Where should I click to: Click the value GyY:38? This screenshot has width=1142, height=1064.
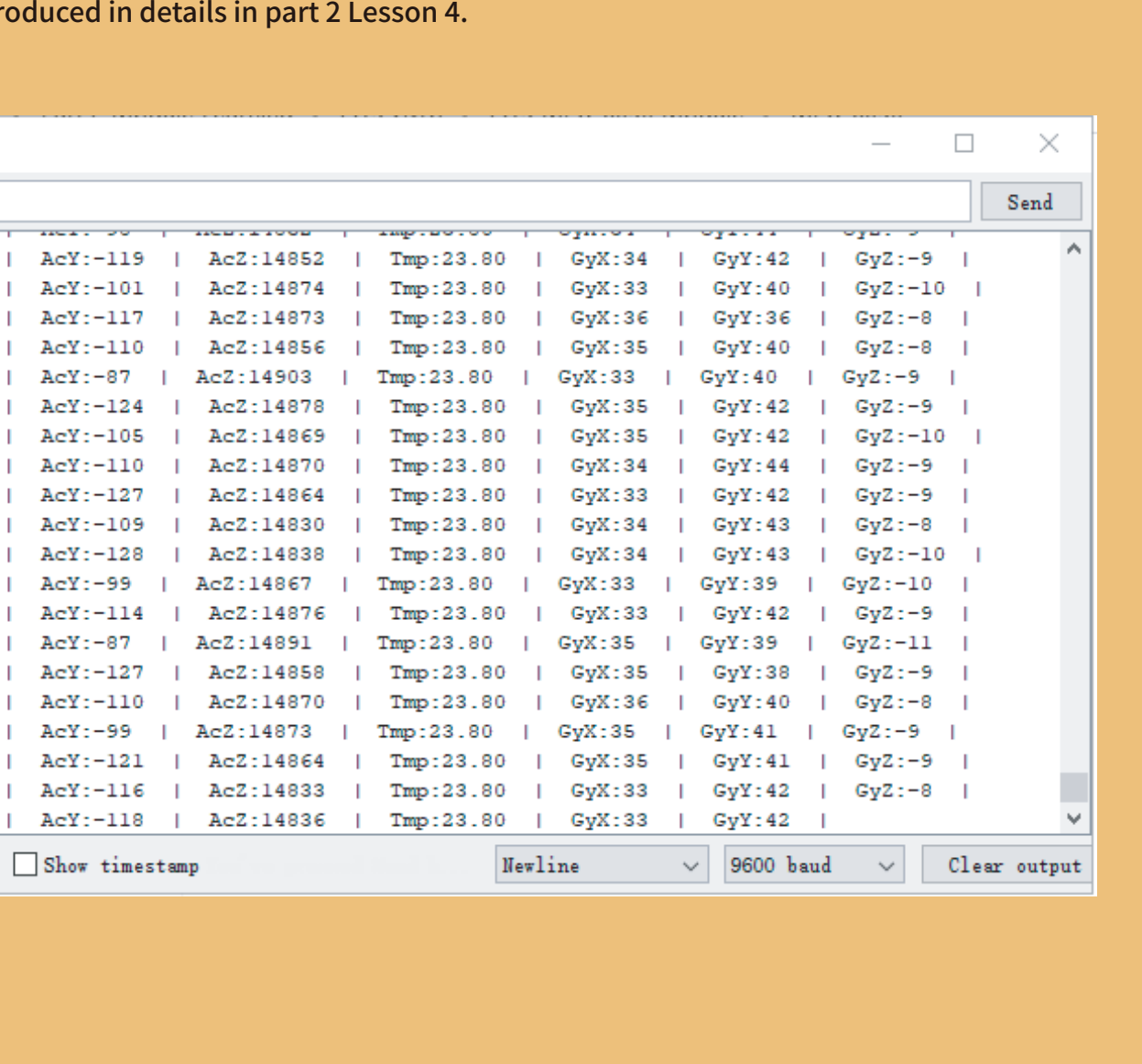(x=752, y=672)
